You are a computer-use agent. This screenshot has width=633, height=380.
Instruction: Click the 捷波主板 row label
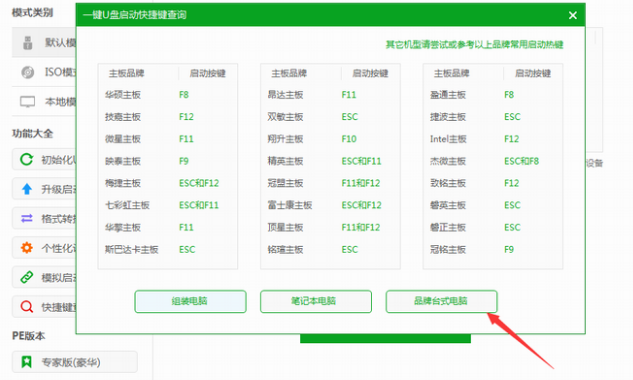(x=448, y=117)
